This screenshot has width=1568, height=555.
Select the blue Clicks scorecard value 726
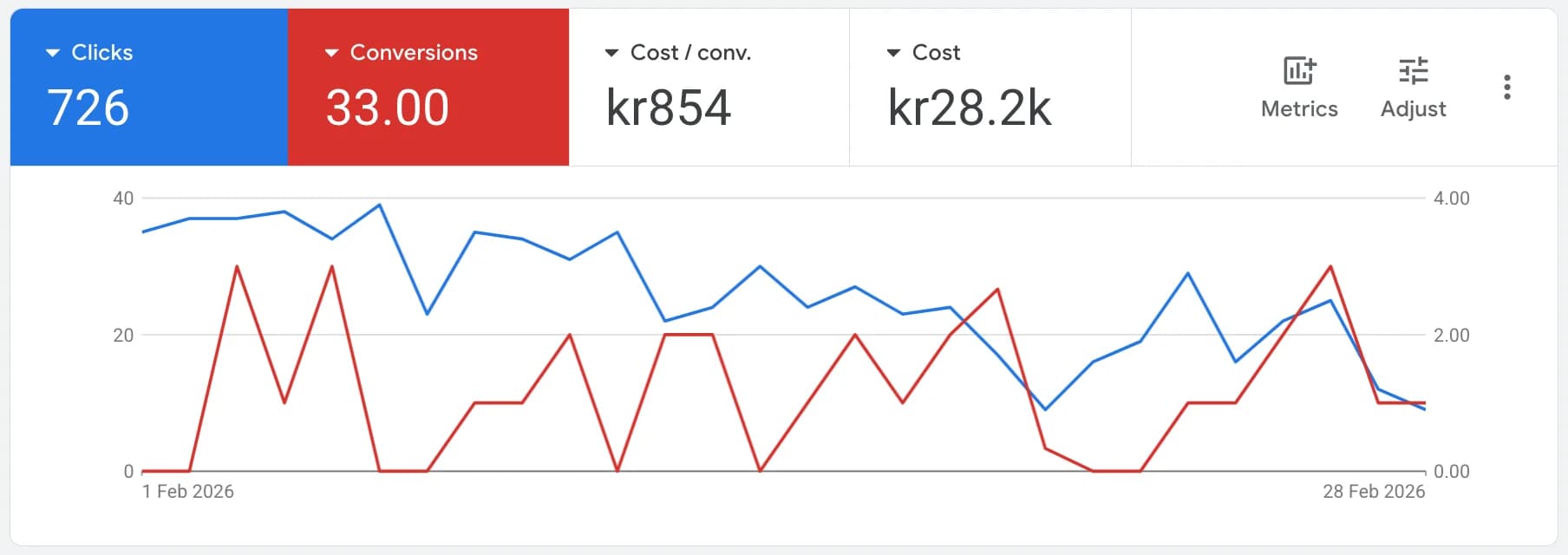coord(88,108)
